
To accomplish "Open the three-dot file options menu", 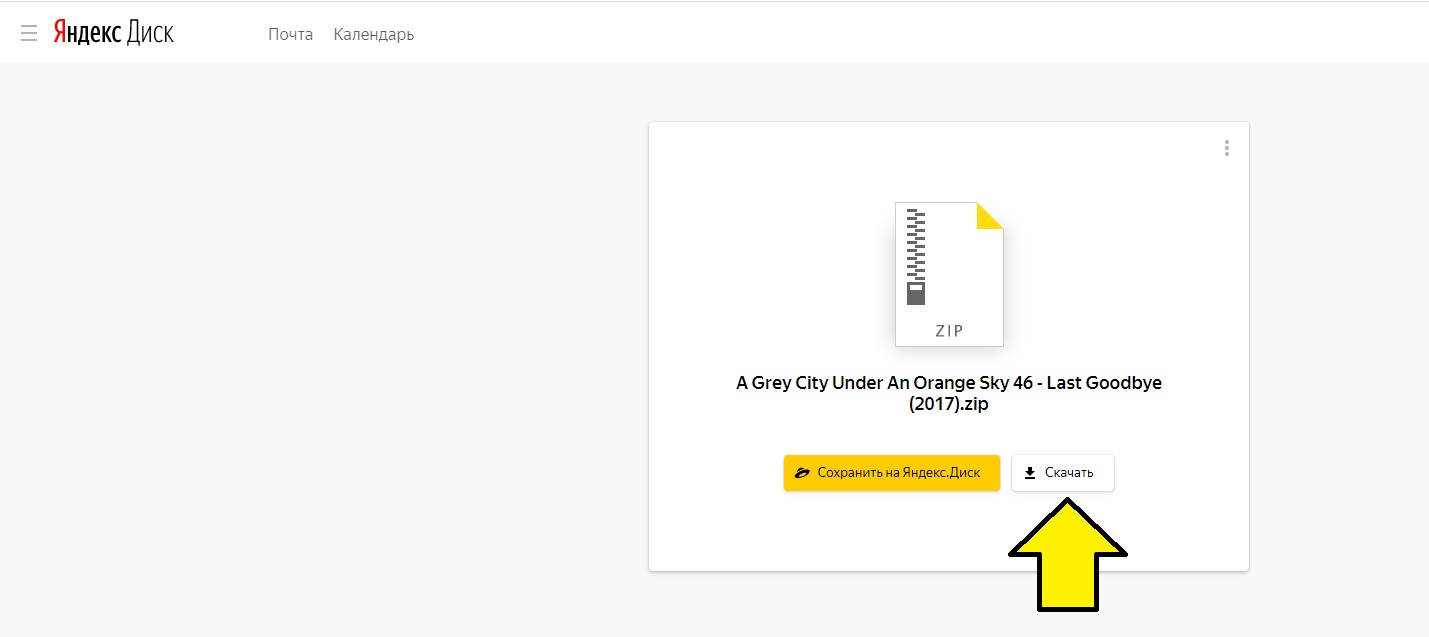I will click(x=1227, y=148).
